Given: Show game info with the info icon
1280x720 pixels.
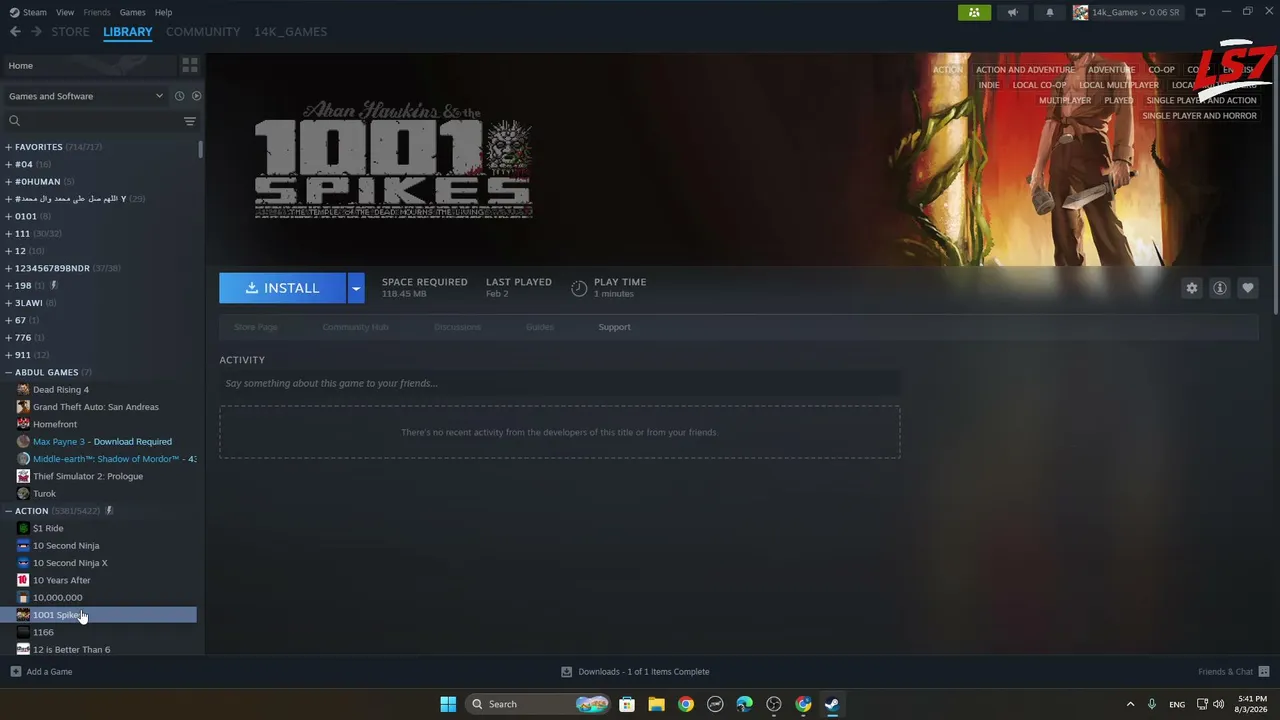Looking at the screenshot, I should coord(1220,288).
